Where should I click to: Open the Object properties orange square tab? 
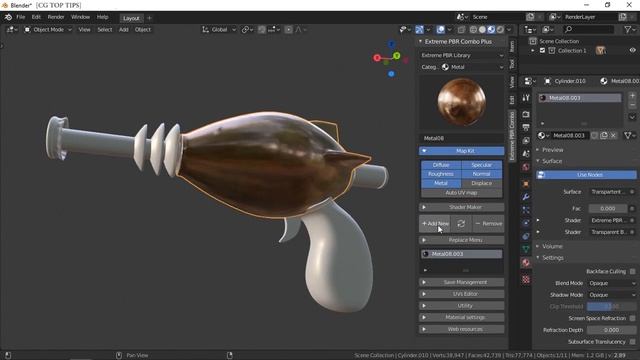pos(526,184)
